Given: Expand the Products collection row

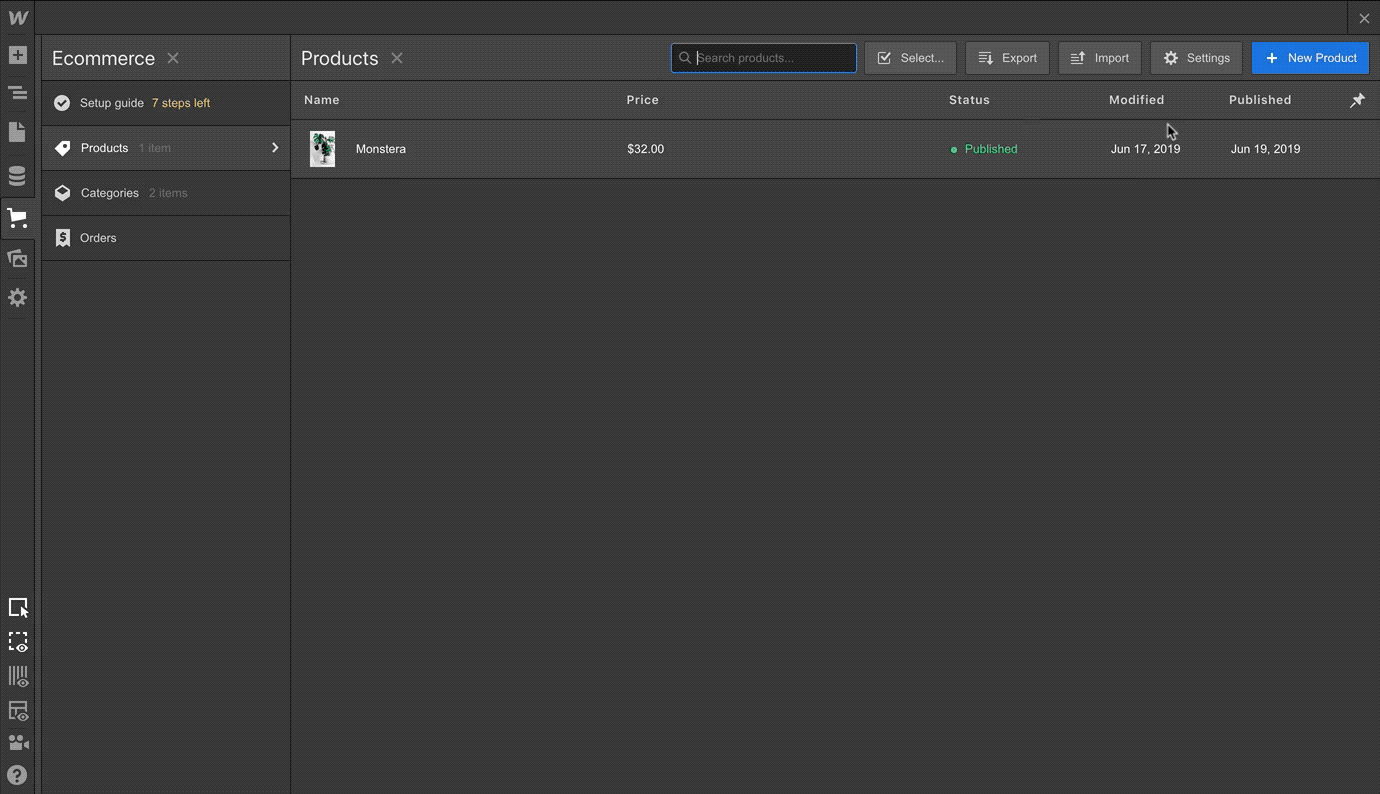Looking at the screenshot, I should click(275, 147).
